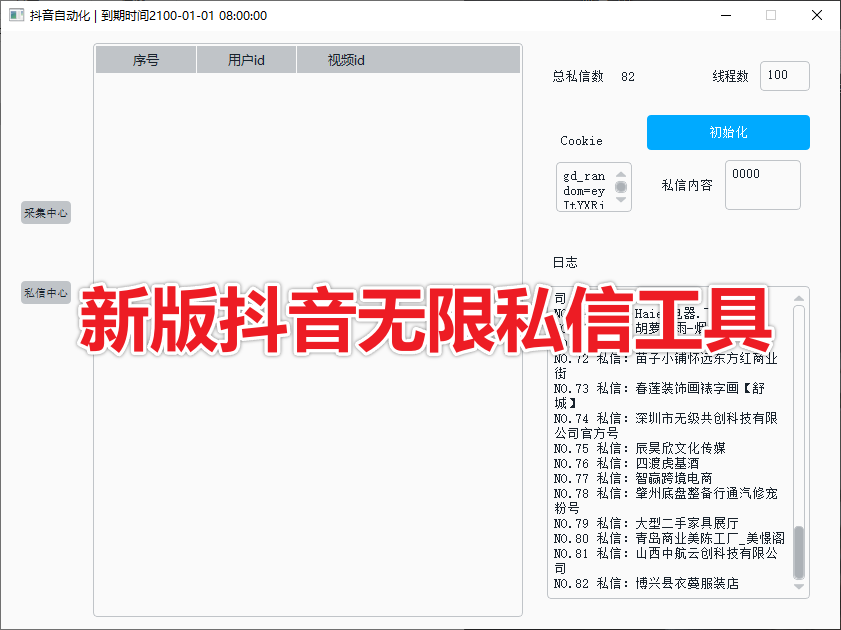The width and height of the screenshot is (841, 630).
Task: Click the 私信内容 label
Action: [687, 185]
